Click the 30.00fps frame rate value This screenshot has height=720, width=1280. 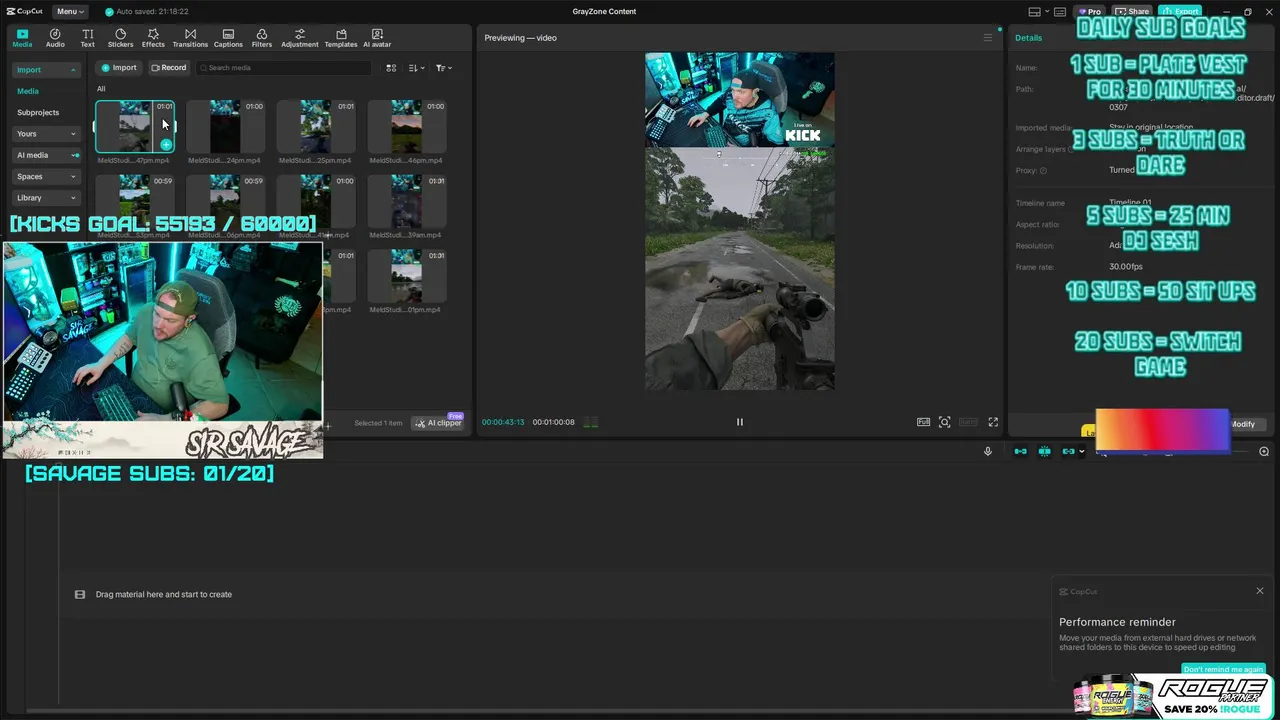[x=1126, y=267]
